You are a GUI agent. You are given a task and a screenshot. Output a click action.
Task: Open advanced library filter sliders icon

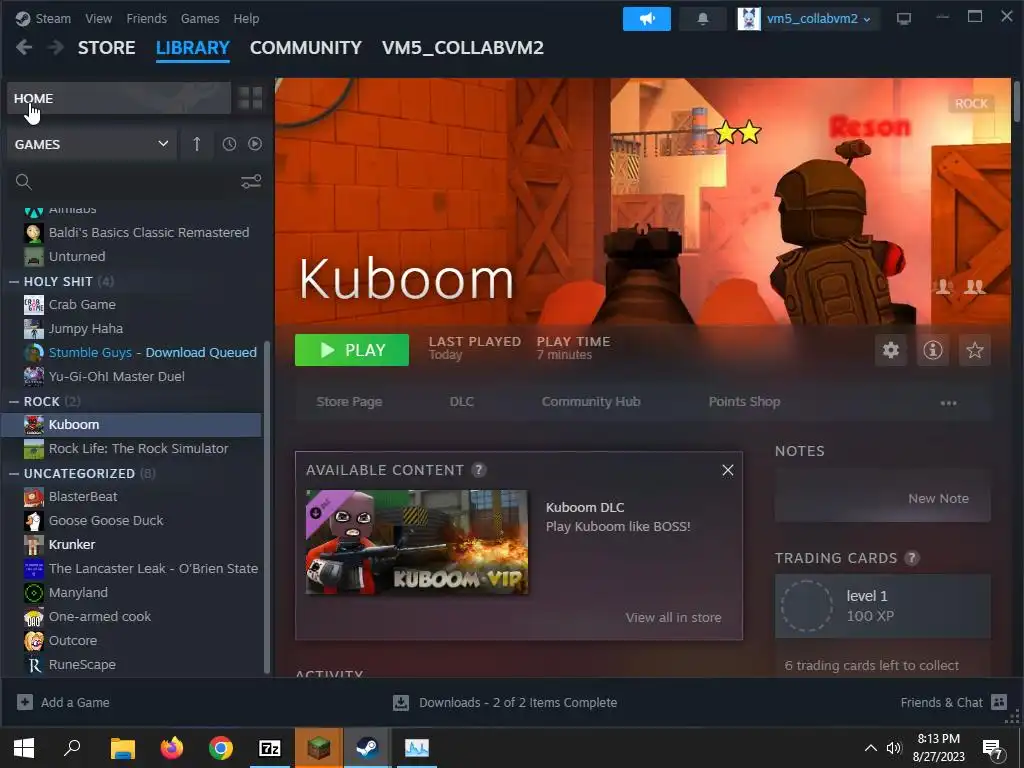pos(251,182)
